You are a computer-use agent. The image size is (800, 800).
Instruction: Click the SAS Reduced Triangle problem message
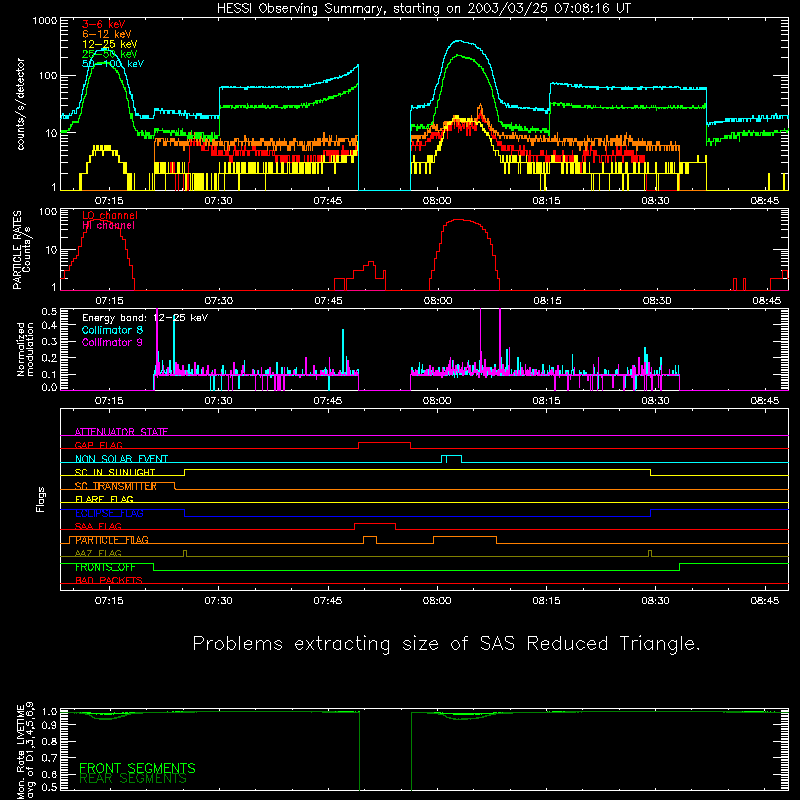(x=446, y=644)
